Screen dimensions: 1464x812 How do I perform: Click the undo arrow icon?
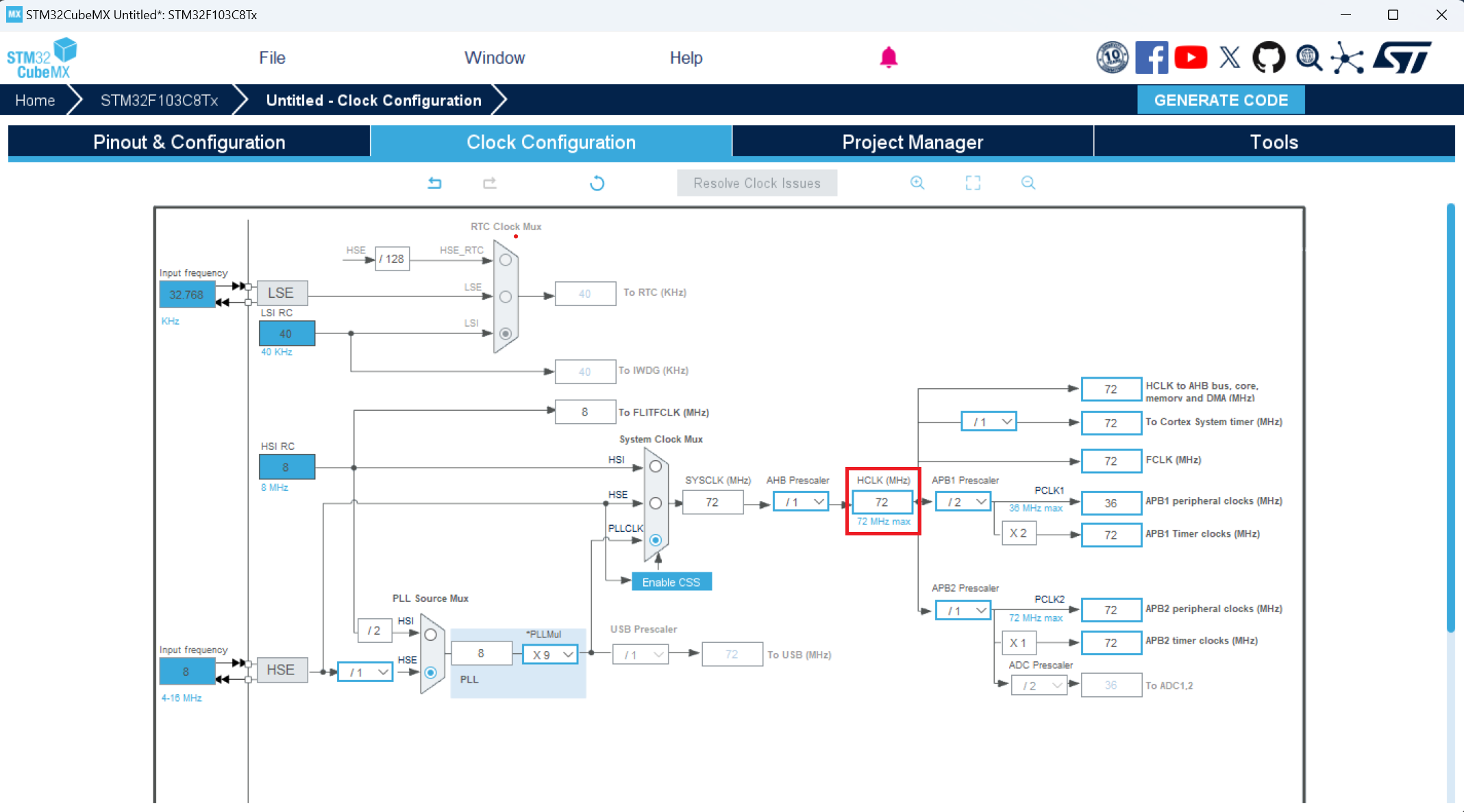tap(434, 183)
